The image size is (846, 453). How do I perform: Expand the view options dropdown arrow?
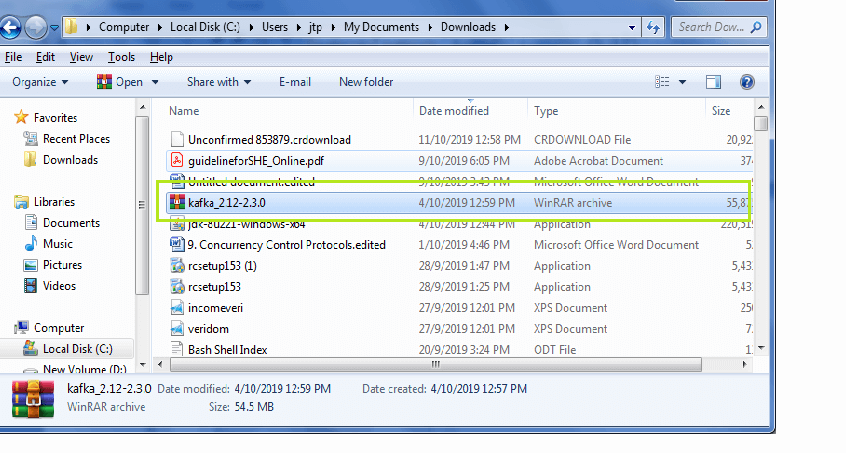683,82
